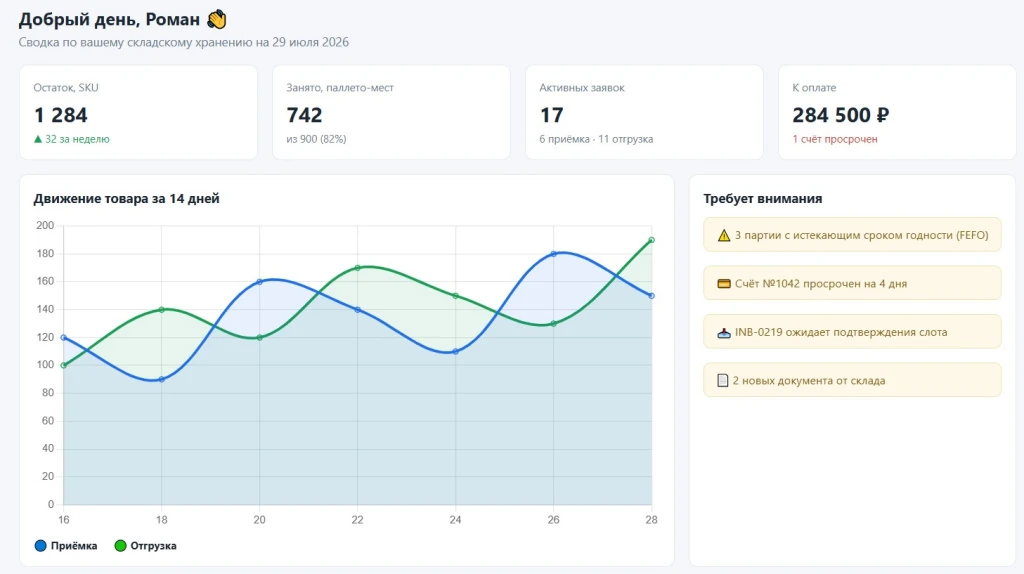Click the 742 pallet places value
The width and height of the screenshot is (1024, 574).
coord(304,116)
